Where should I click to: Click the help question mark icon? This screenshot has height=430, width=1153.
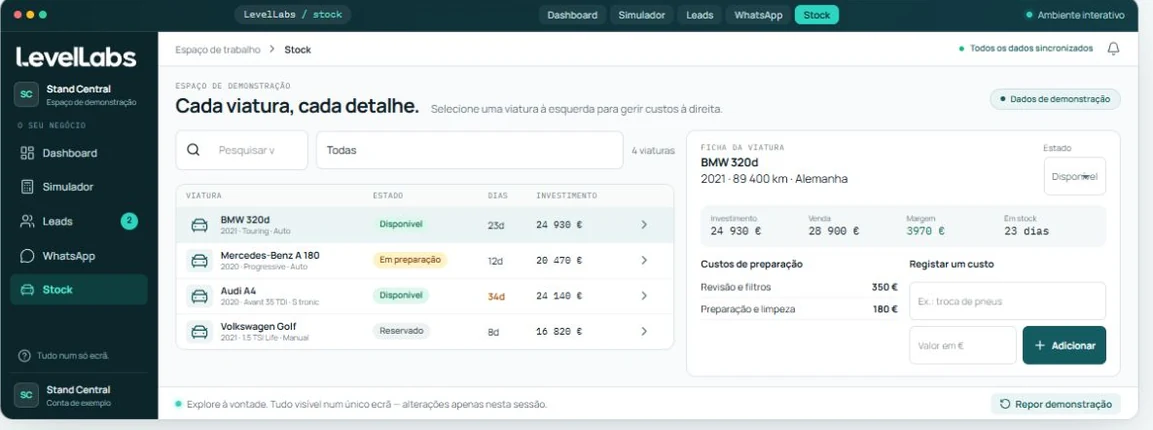pos(24,356)
